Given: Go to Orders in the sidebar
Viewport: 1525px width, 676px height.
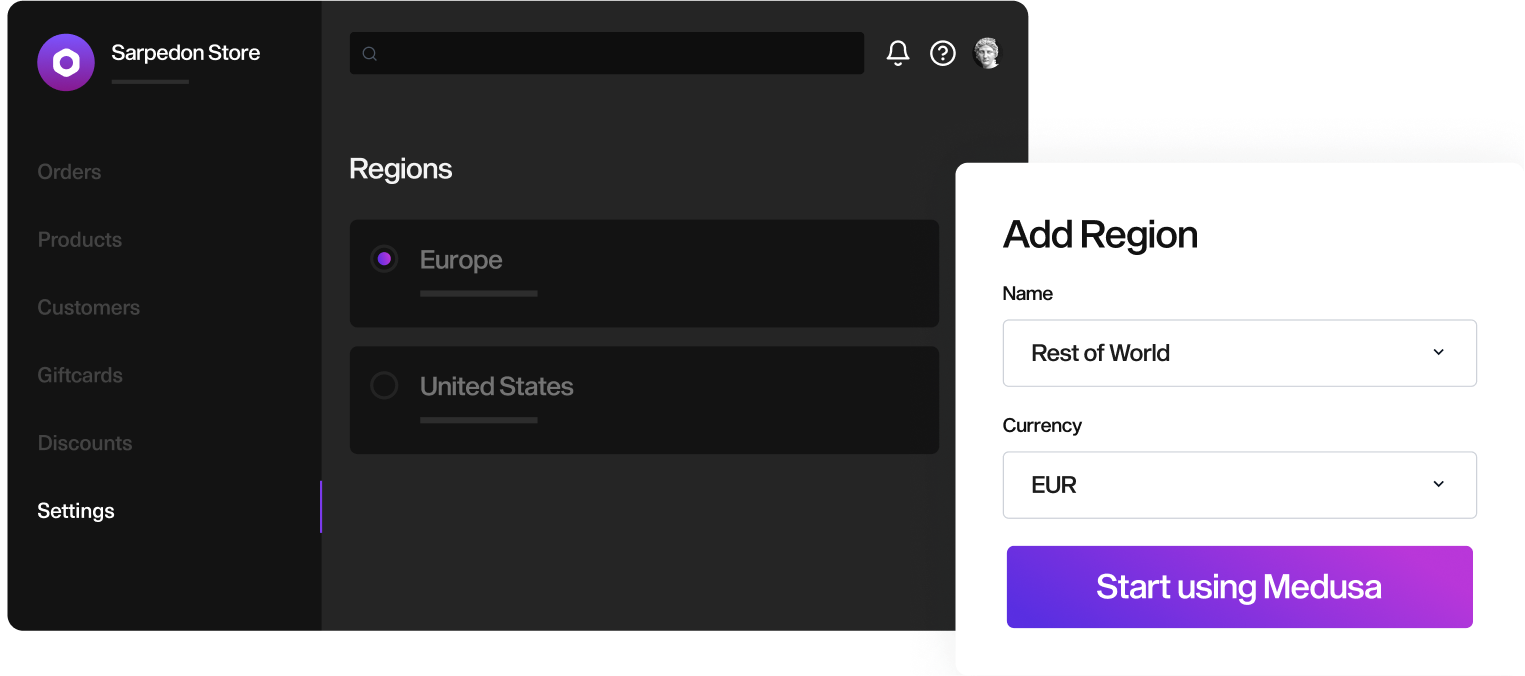Looking at the screenshot, I should [x=69, y=172].
